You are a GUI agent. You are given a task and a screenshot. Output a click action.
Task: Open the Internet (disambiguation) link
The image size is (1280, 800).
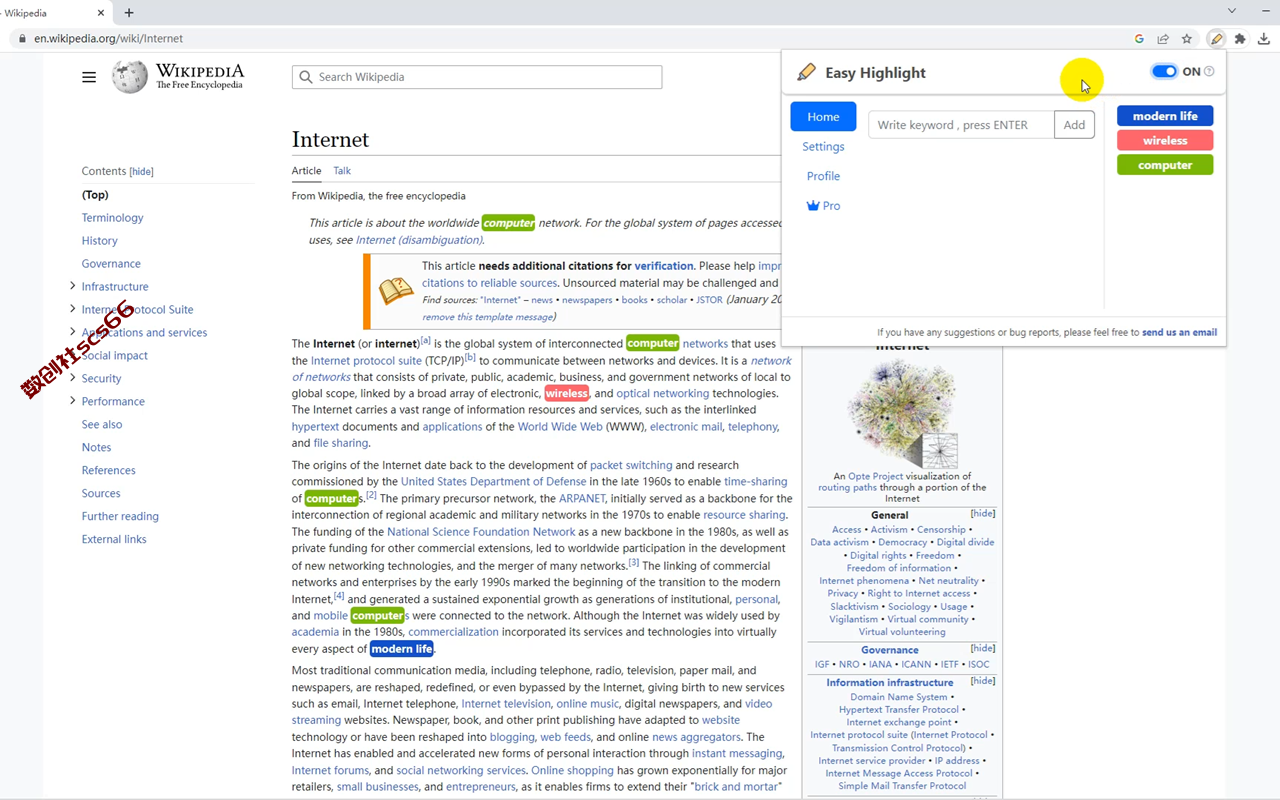point(419,240)
